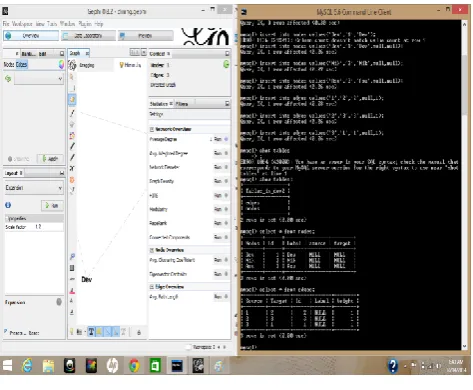
Task: Click the green ranking arrows icon
Action: [x=8, y=79]
